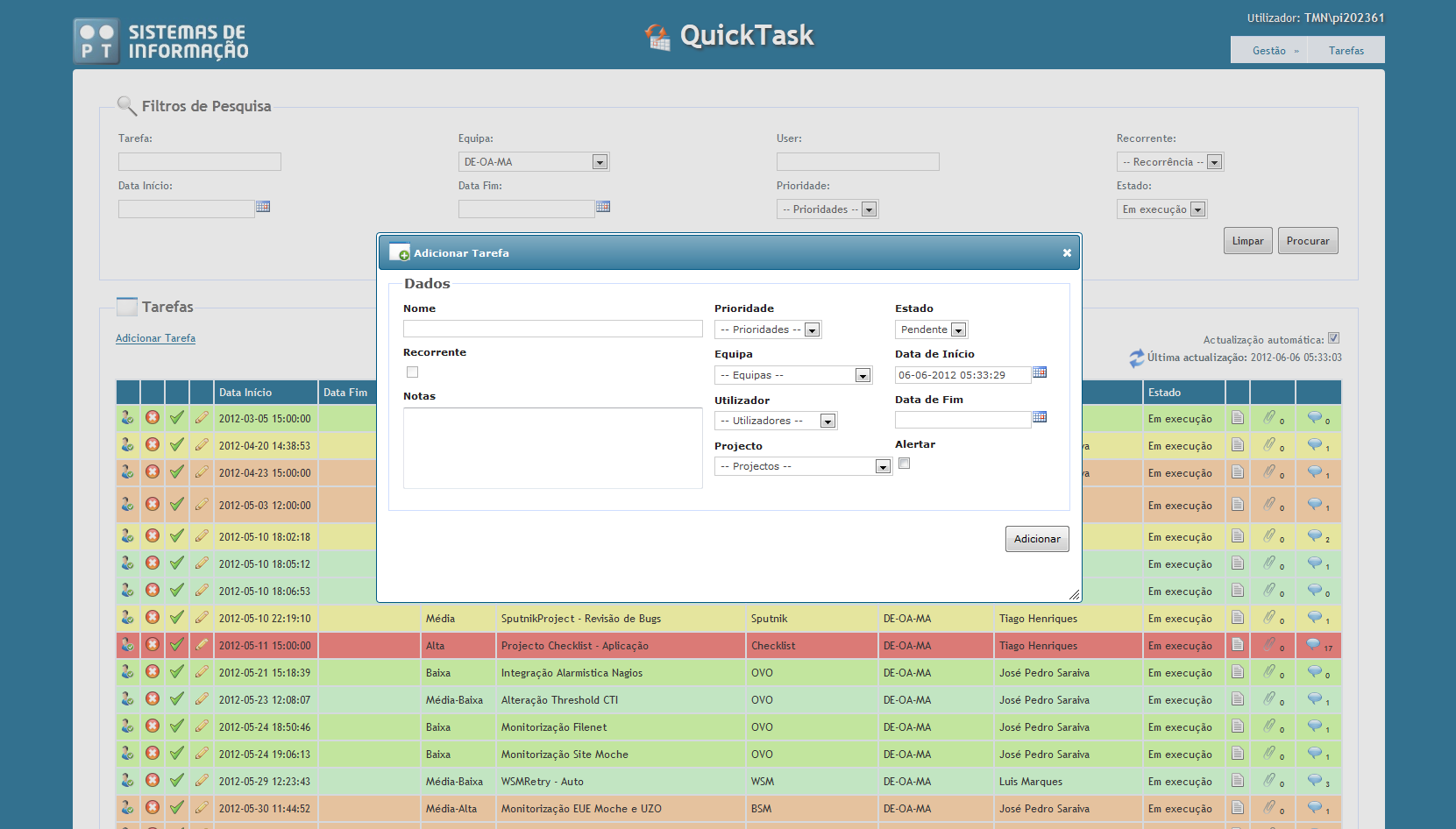Screen dimensions: 1456x829
Task: Open the Projectos dropdown in dialog
Action: click(x=803, y=466)
